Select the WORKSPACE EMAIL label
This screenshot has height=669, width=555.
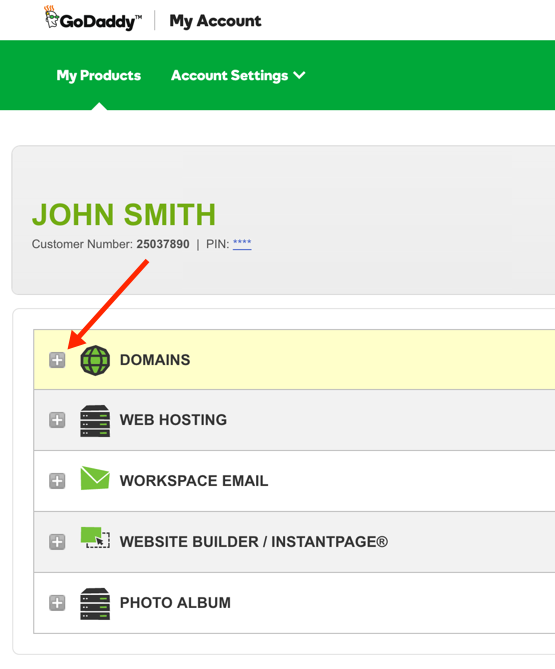coord(194,481)
